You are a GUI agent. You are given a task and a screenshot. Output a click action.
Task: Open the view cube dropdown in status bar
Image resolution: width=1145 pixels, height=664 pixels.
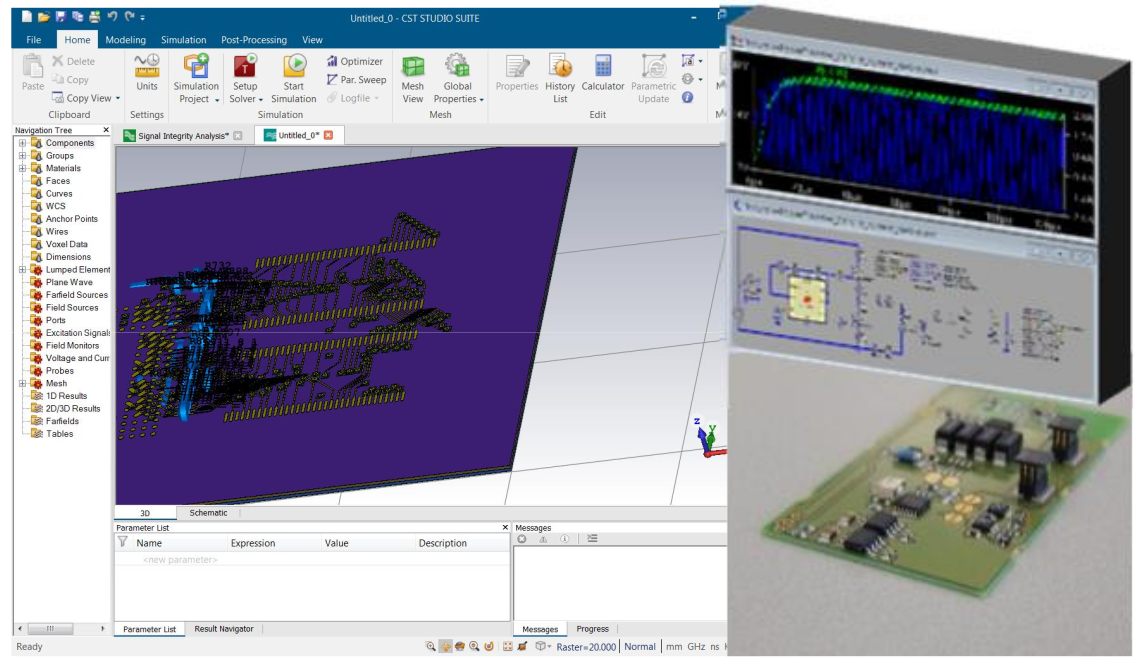click(549, 646)
